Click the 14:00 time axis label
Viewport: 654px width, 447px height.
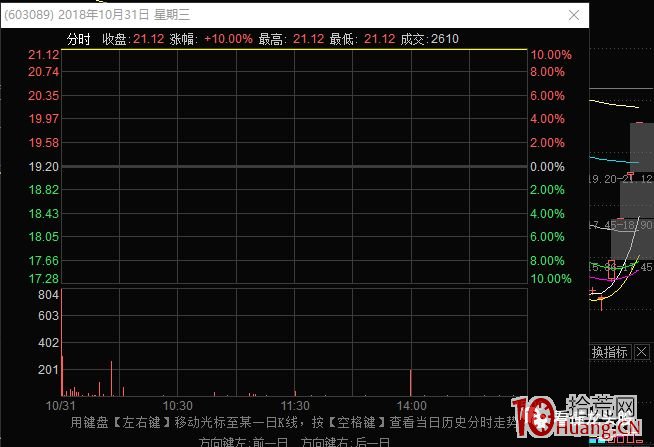pyautogui.click(x=411, y=406)
